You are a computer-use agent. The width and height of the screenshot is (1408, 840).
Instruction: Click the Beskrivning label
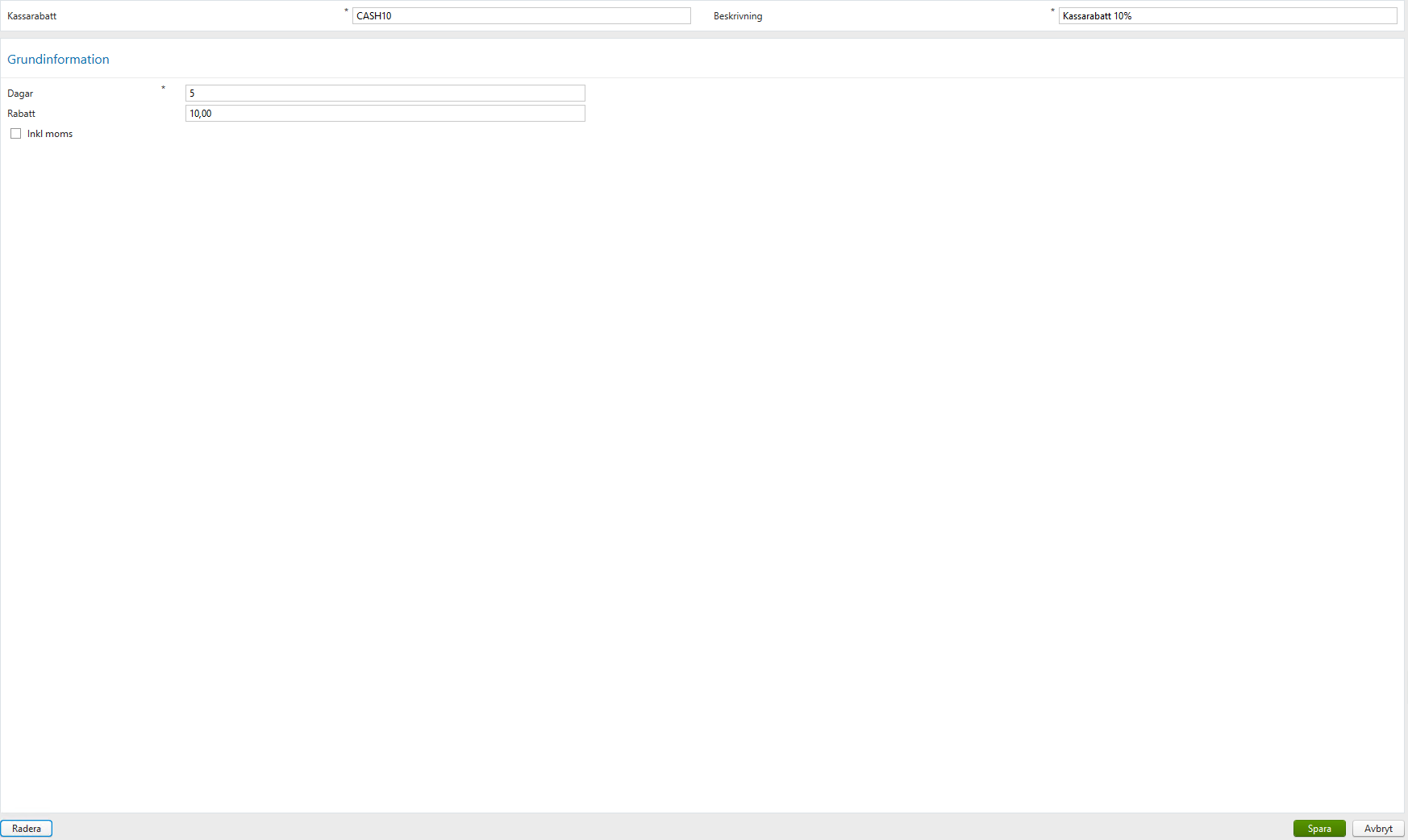tap(736, 15)
